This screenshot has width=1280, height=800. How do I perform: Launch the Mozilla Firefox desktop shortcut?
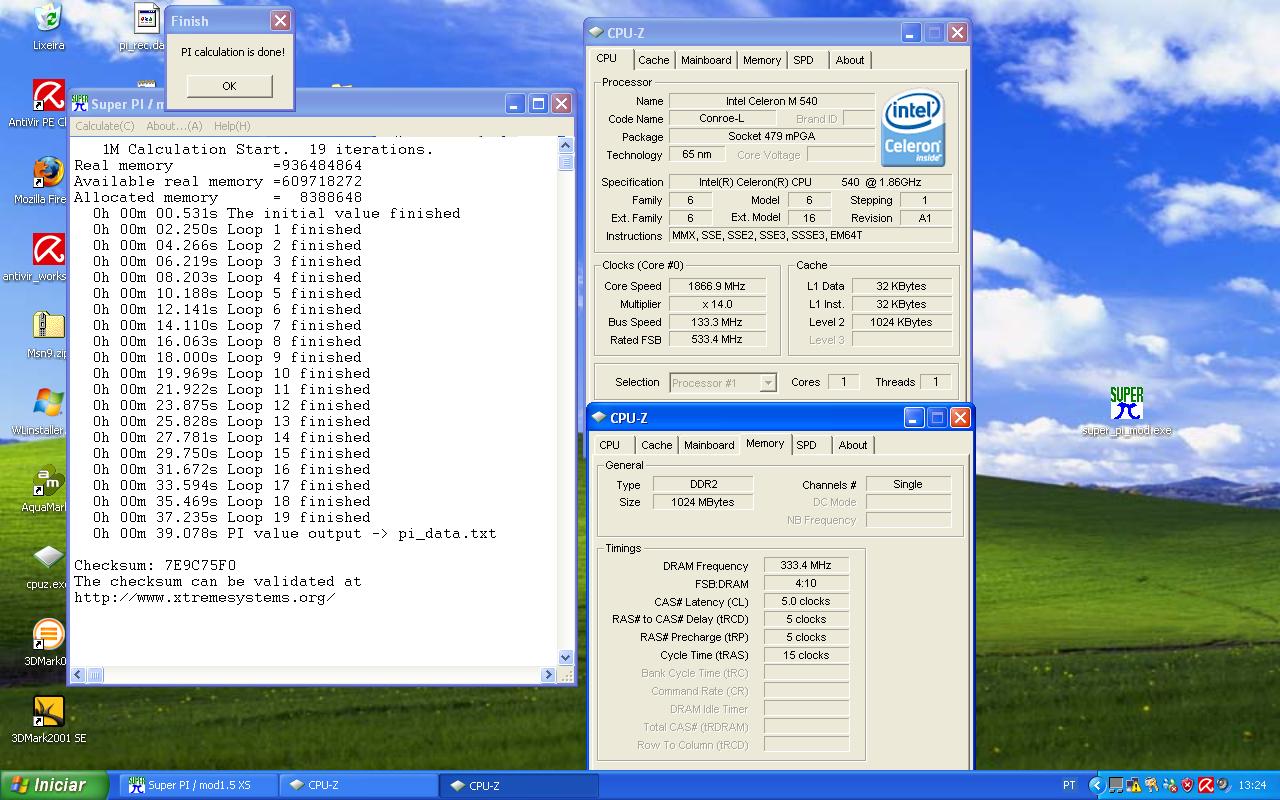(48, 180)
